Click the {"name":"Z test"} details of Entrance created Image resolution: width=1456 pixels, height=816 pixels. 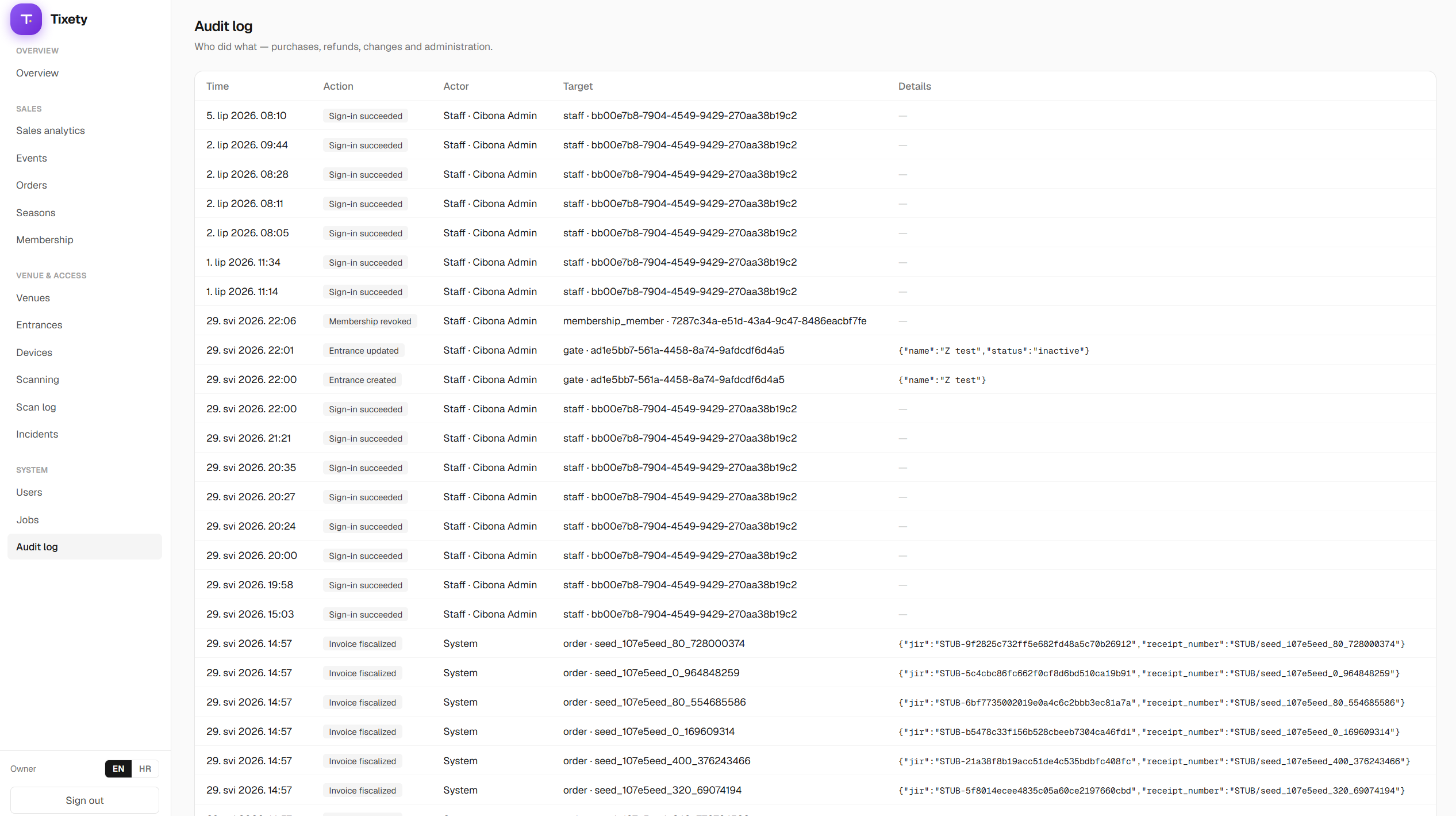[942, 380]
